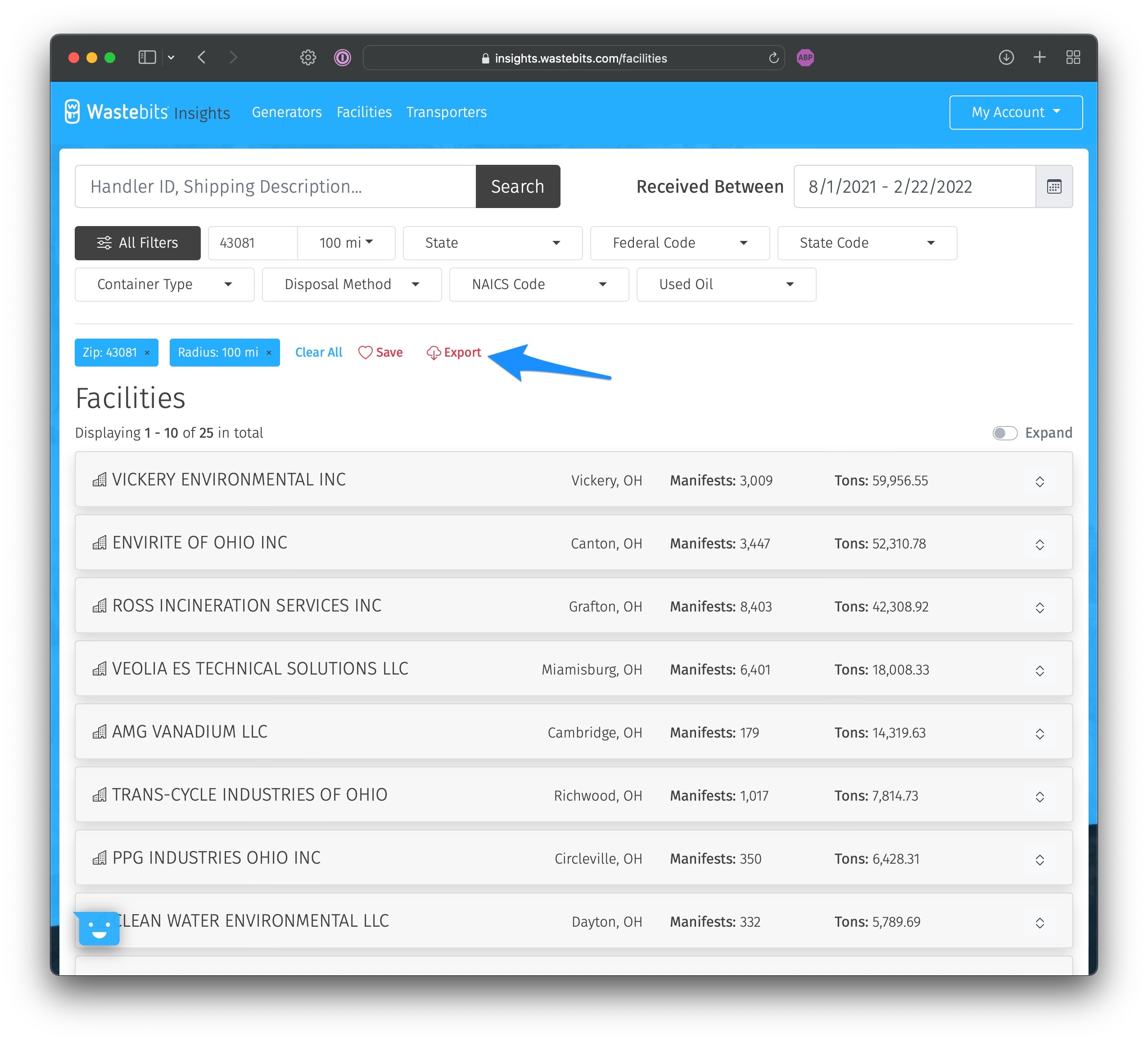Open the Safari downloads icon
This screenshot has height=1042, width=1148.
(x=1006, y=58)
